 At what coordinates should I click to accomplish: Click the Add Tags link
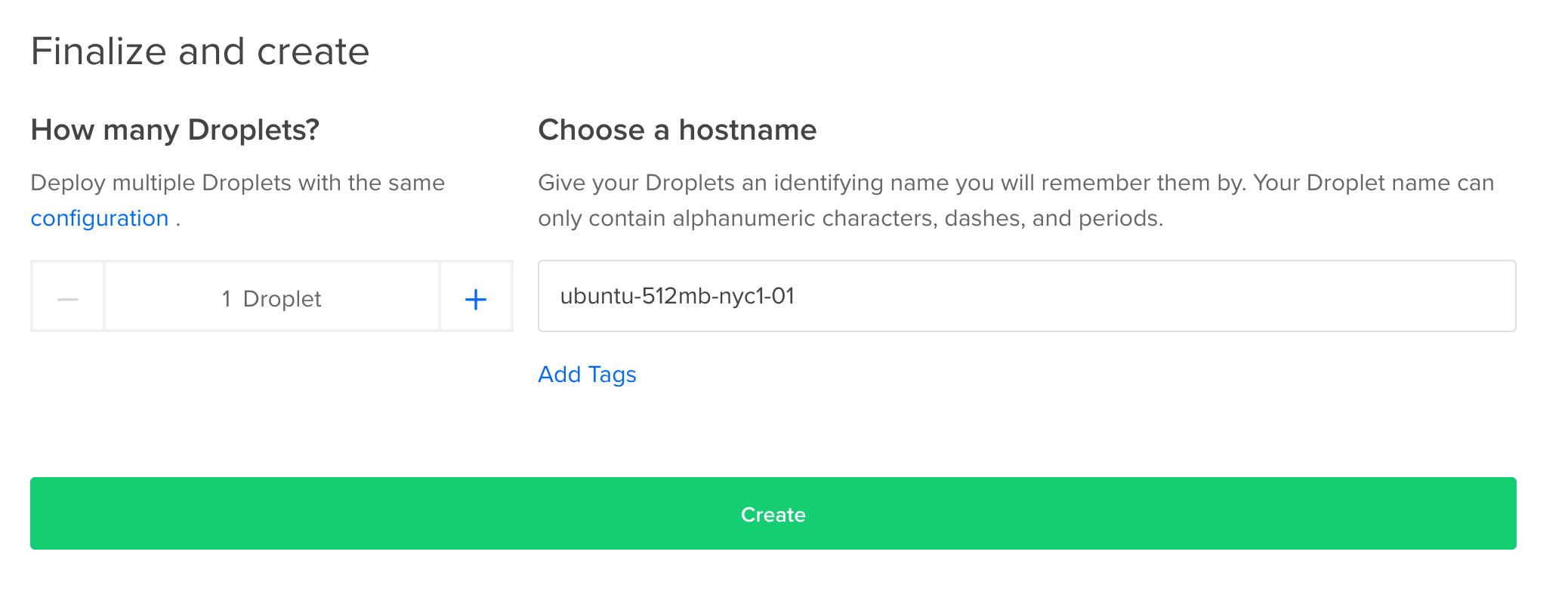tap(587, 374)
